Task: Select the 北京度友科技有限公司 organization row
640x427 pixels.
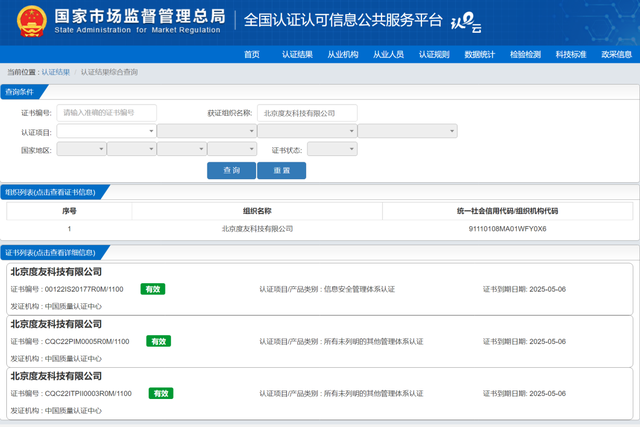Action: click(x=257, y=228)
